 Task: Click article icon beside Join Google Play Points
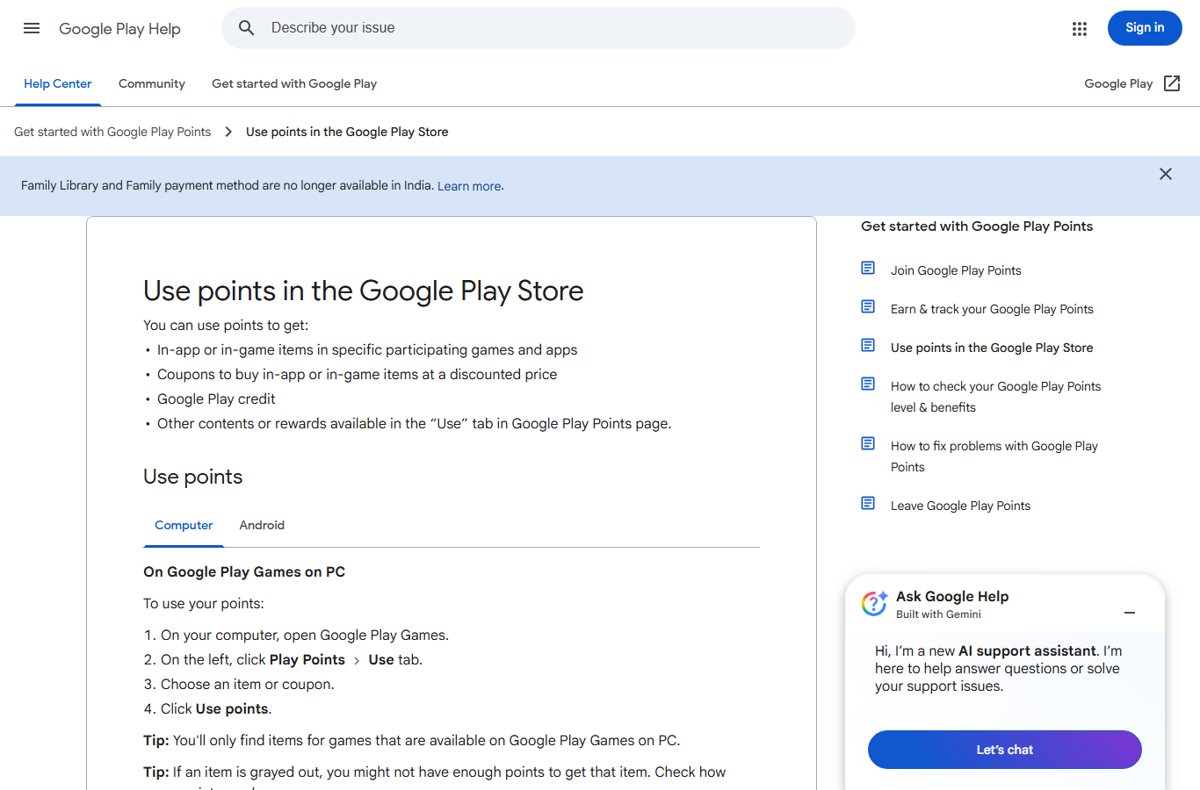tap(868, 268)
